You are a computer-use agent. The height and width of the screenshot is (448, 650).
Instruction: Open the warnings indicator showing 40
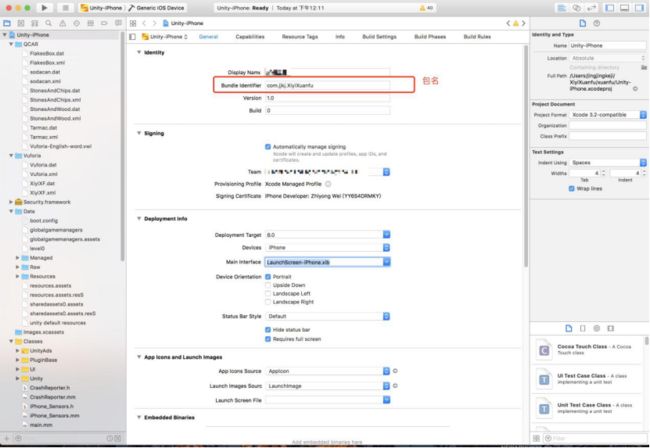click(x=426, y=8)
